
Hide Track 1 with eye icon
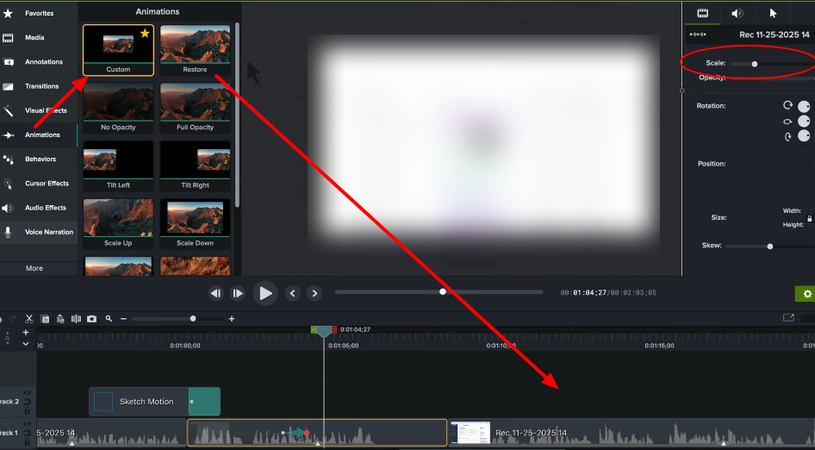tap(27, 425)
